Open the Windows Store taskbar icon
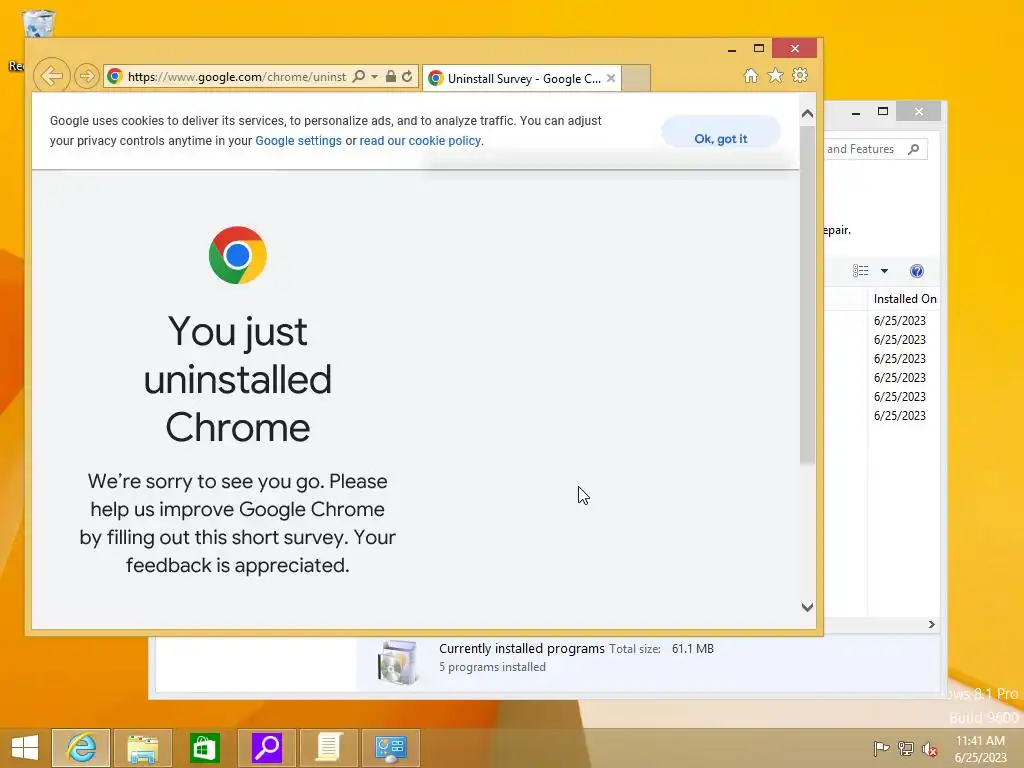Viewport: 1024px width, 768px height. coord(204,747)
